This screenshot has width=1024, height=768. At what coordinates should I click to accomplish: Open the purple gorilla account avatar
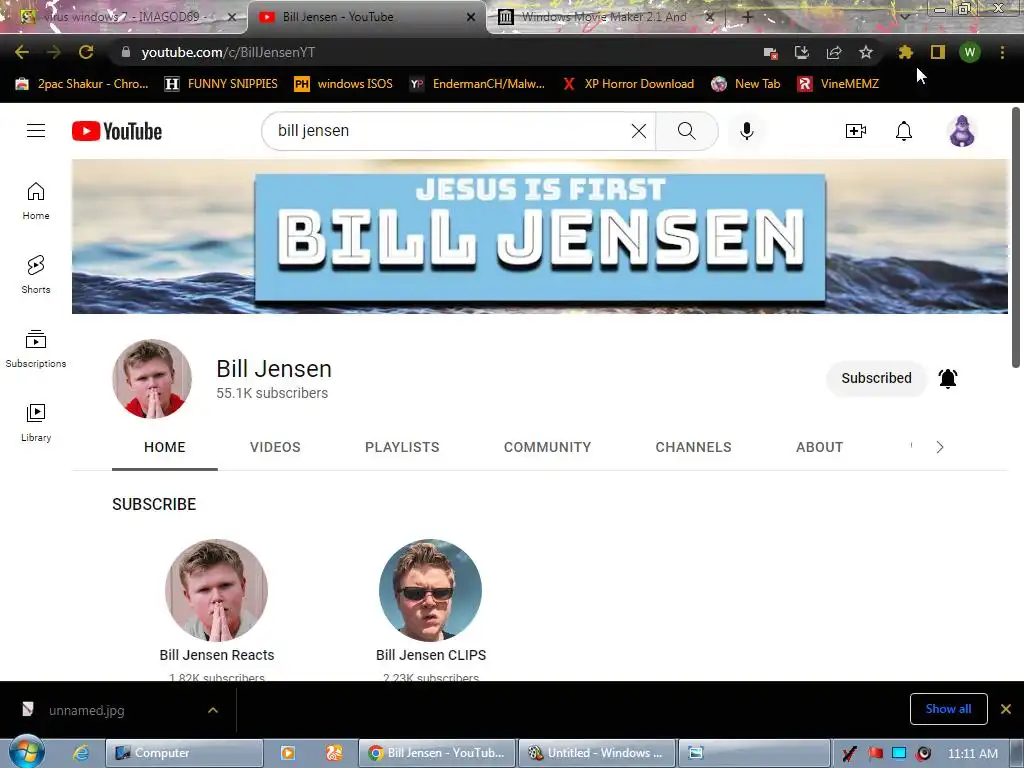pyautogui.click(x=962, y=131)
